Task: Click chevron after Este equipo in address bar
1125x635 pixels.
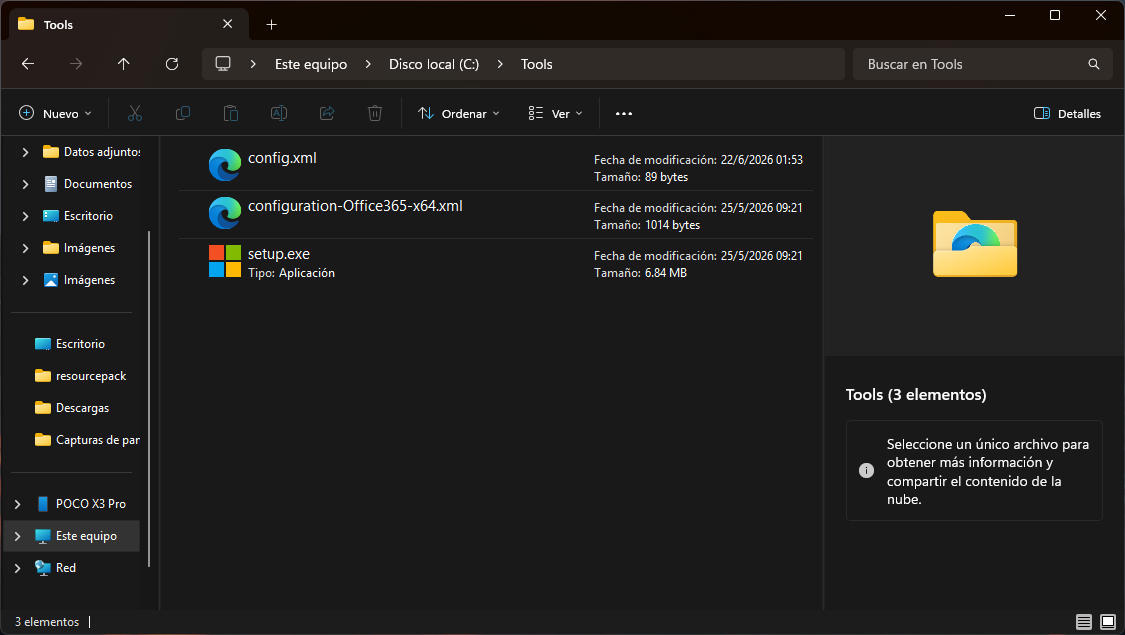Action: (x=368, y=64)
